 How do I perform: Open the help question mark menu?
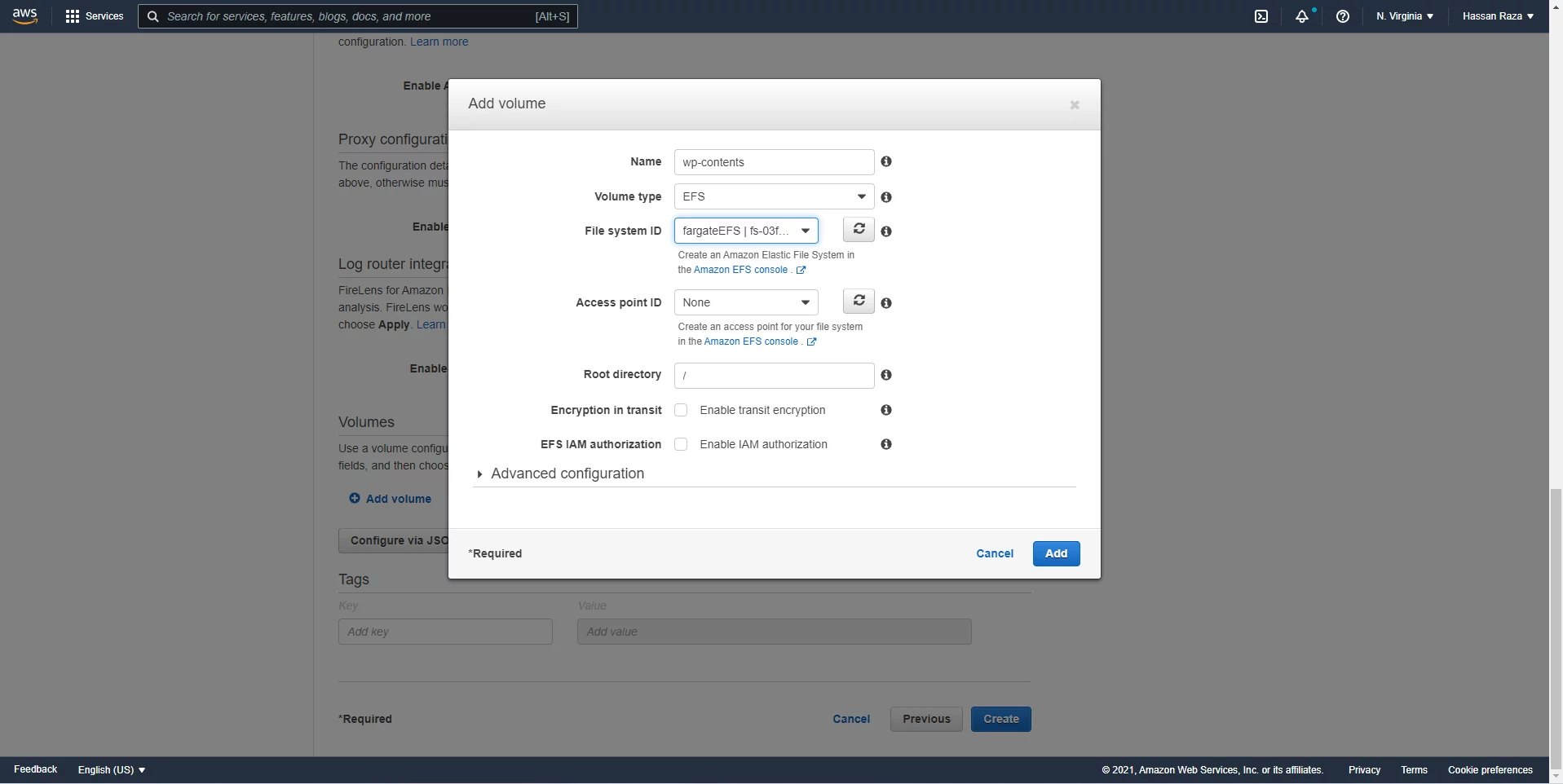click(x=1343, y=16)
